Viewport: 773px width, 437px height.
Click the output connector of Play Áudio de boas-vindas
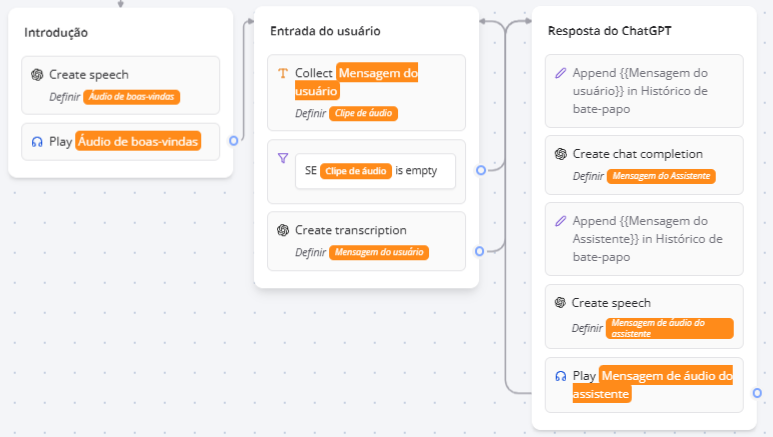(x=234, y=141)
